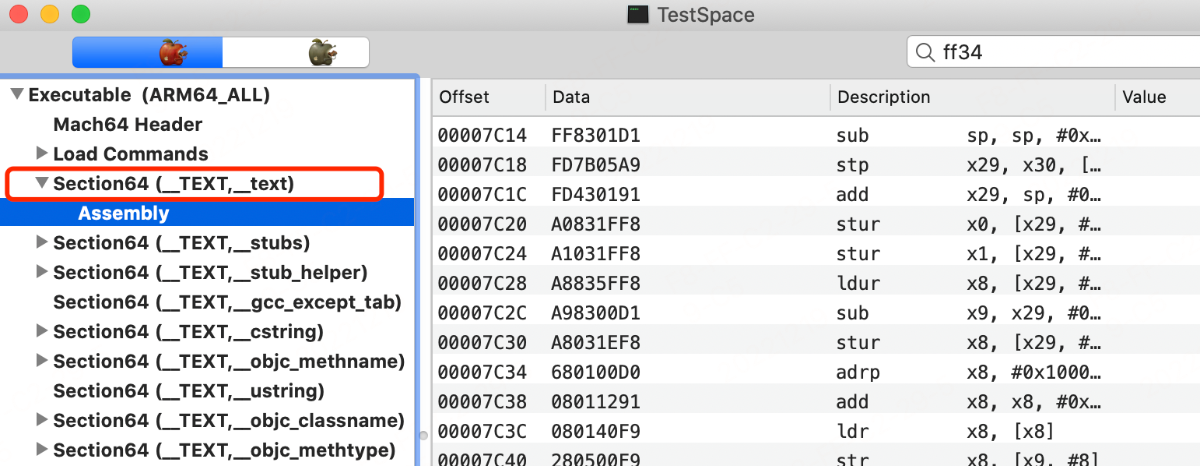Image resolution: width=1200 pixels, height=466 pixels.
Task: Expand Section64 (__TEXT,__stubs) triangle
Action: tap(41, 243)
